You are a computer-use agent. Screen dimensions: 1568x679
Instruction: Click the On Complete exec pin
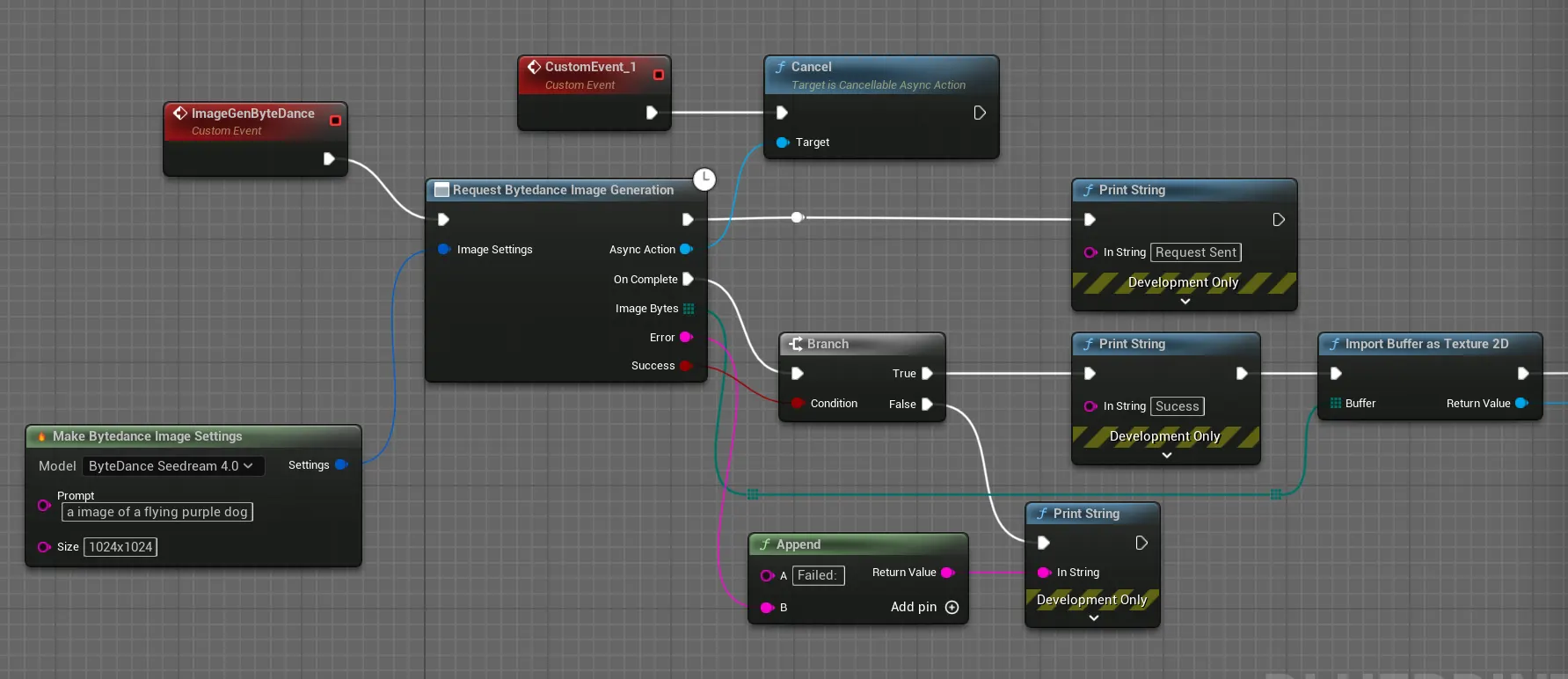coord(688,279)
